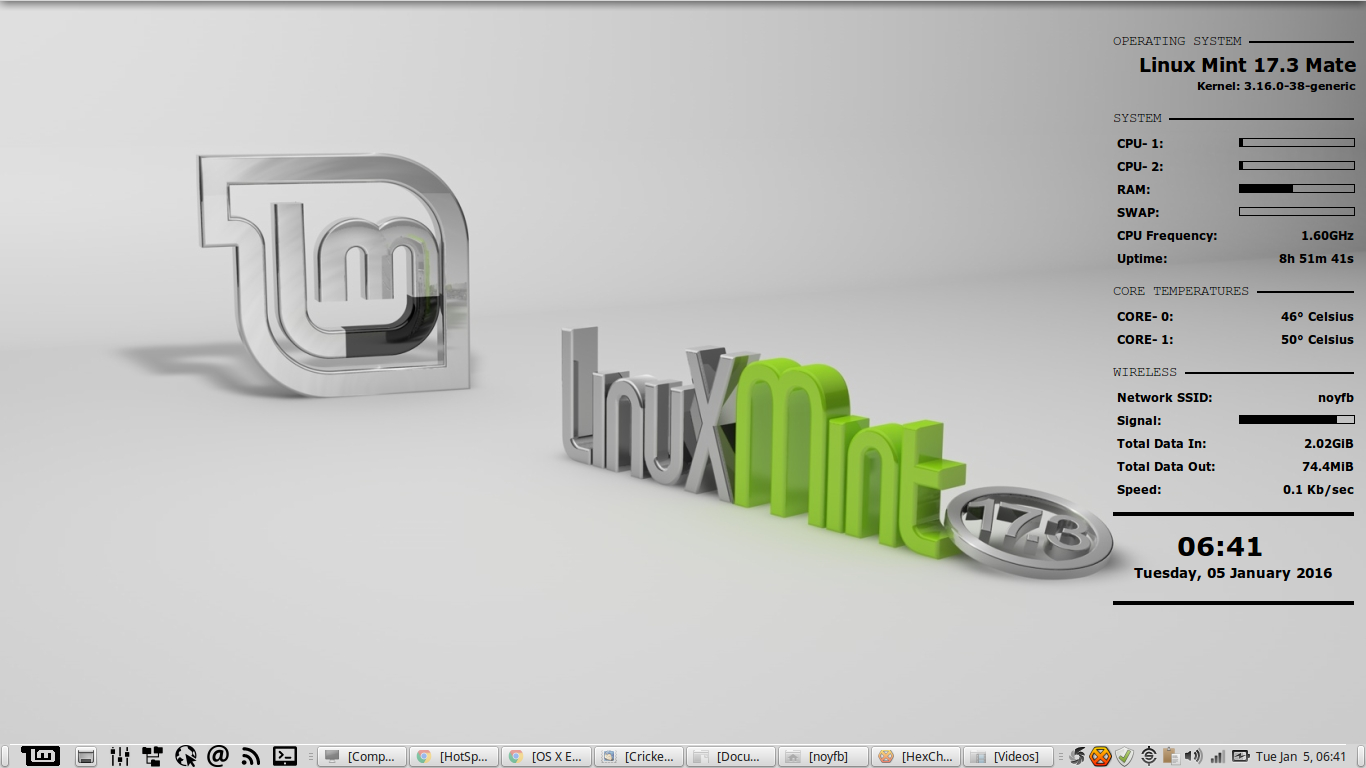Click the Show Desktop panel icon
Viewport: 1366px width, 768px height.
87,757
